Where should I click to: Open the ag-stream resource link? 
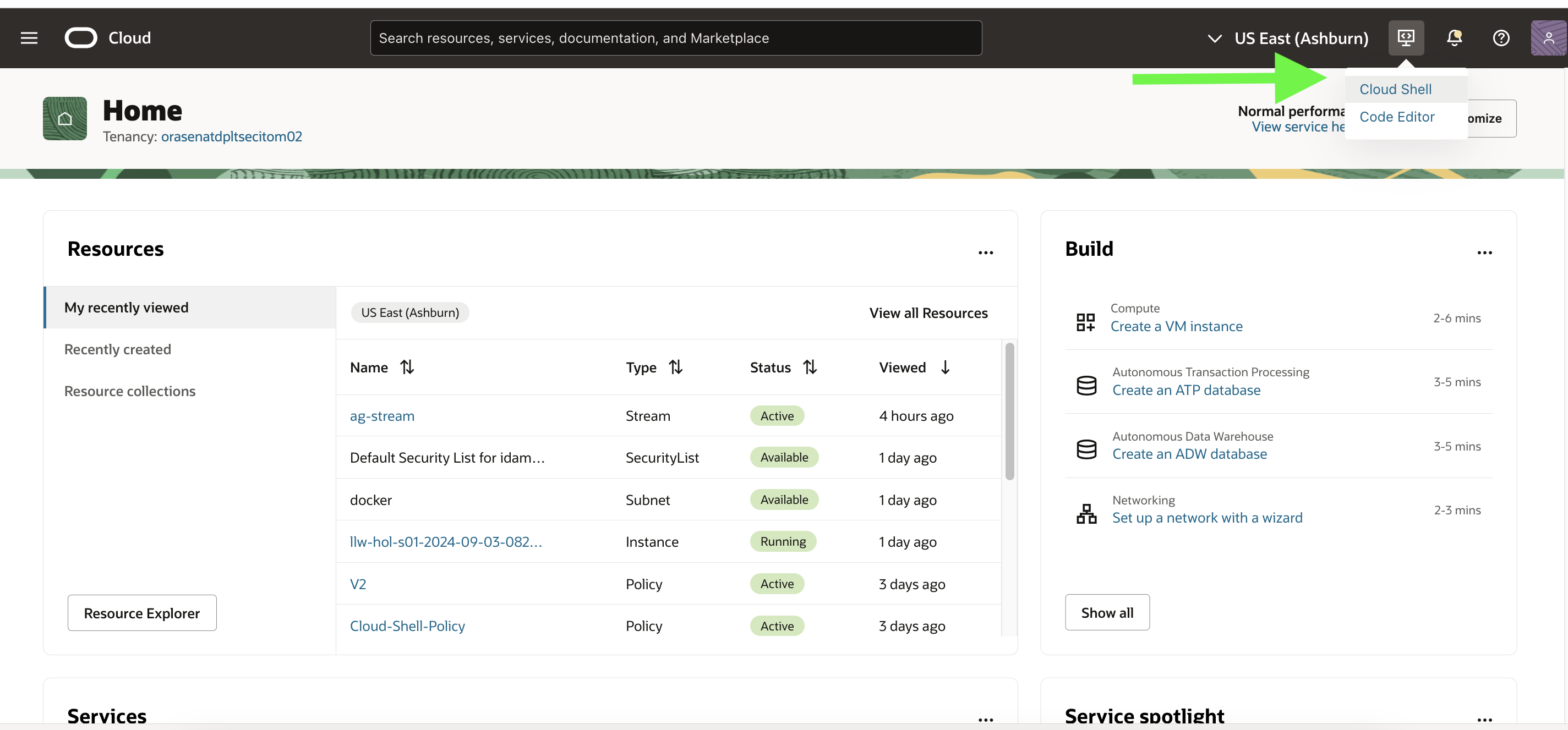pos(381,415)
